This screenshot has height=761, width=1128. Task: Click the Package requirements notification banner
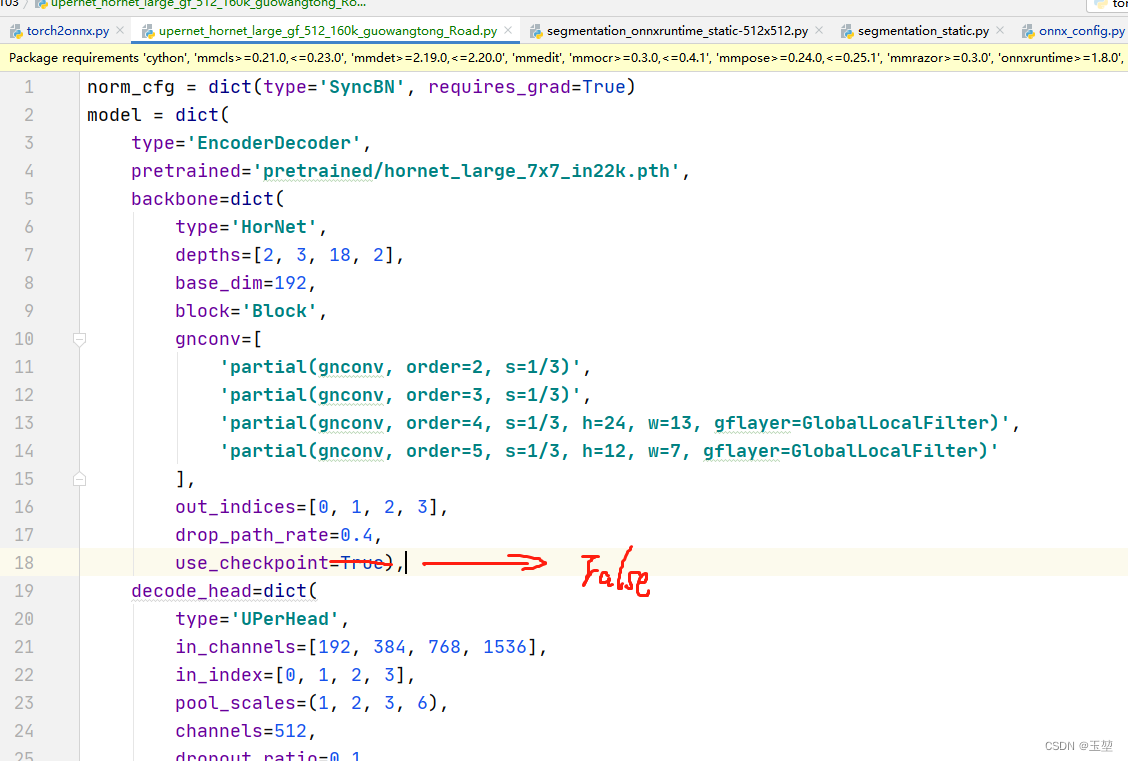click(x=564, y=58)
